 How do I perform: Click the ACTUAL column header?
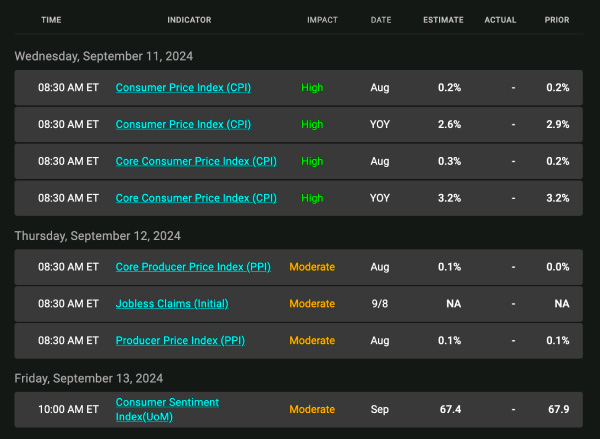coord(502,20)
